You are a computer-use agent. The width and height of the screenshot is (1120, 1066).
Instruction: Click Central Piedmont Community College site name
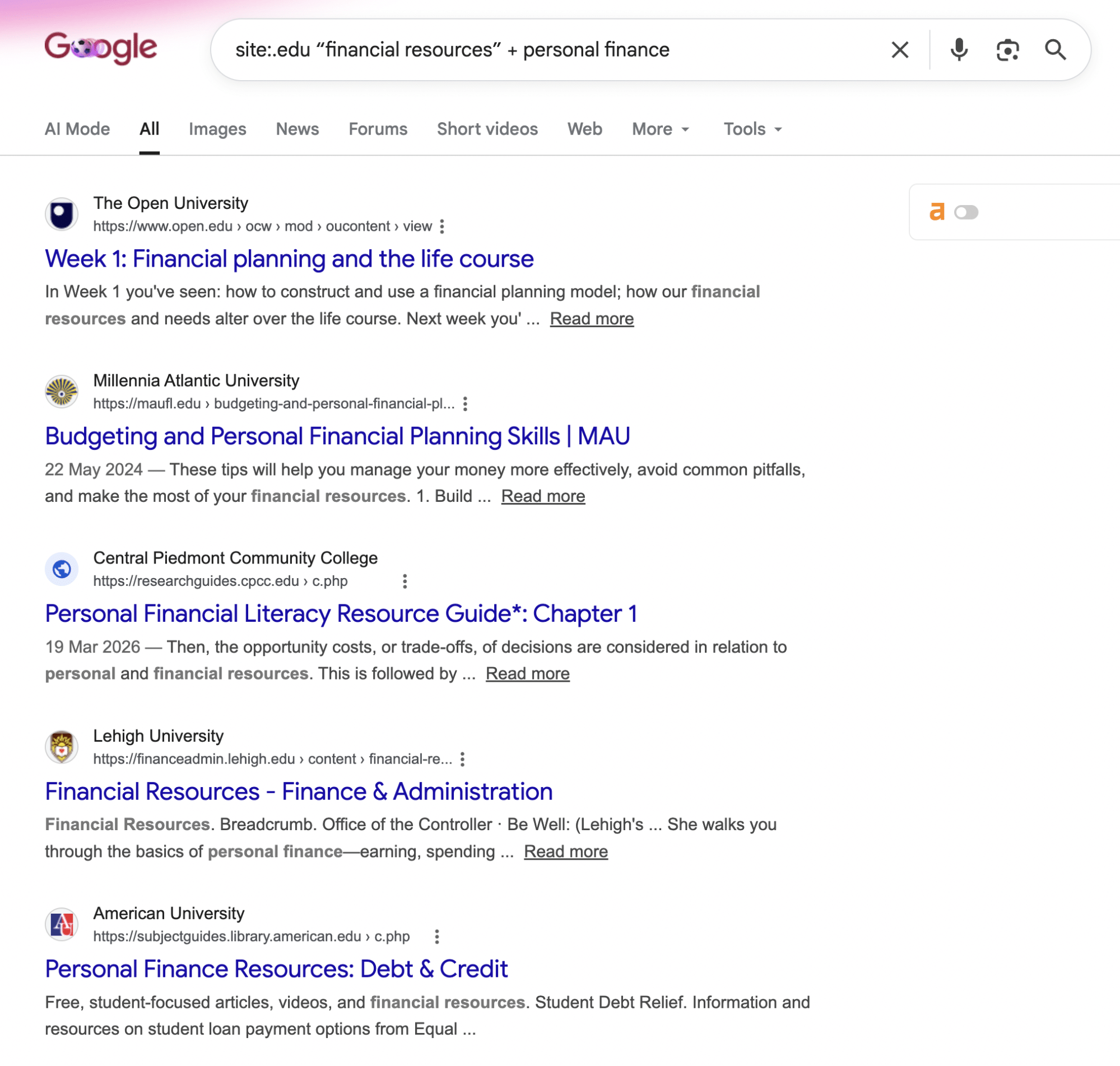click(x=235, y=557)
